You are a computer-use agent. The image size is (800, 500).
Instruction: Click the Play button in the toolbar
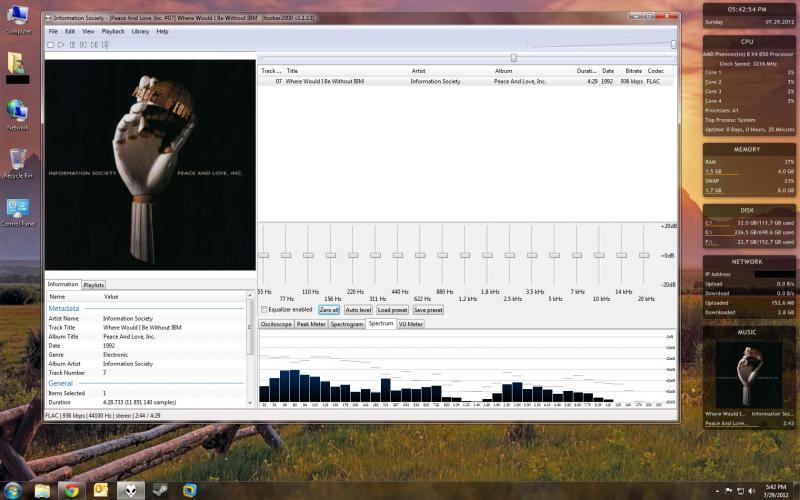click(x=61, y=45)
